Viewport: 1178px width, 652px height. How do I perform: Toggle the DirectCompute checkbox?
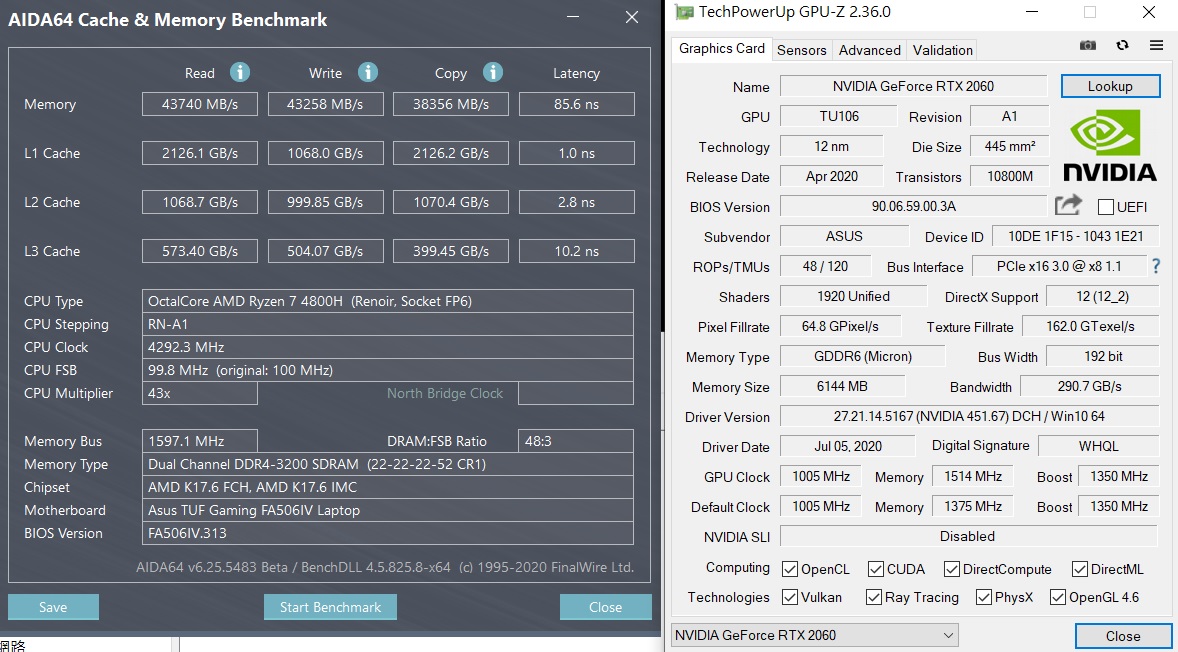point(952,569)
